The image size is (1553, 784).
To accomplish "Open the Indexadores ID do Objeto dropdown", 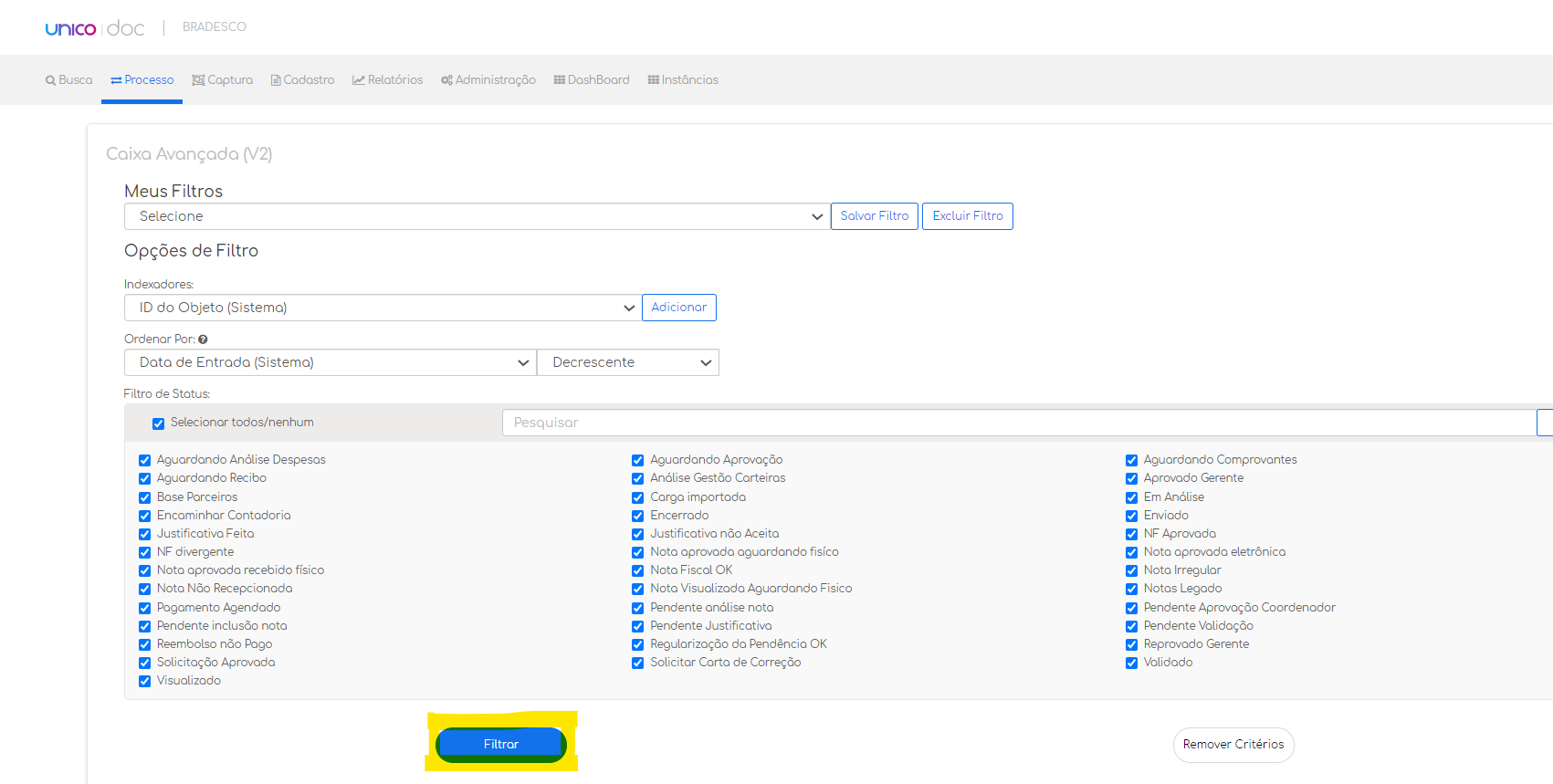I will pyautogui.click(x=382, y=308).
